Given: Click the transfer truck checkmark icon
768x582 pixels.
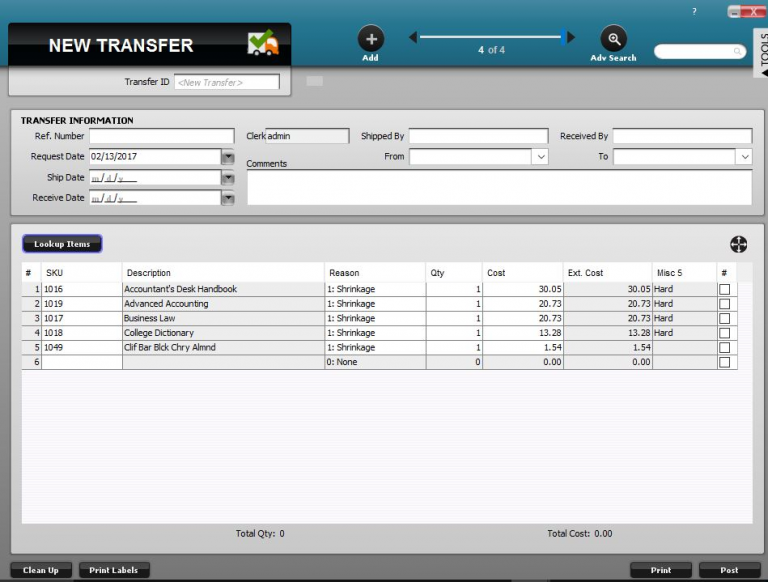Looking at the screenshot, I should (263, 43).
